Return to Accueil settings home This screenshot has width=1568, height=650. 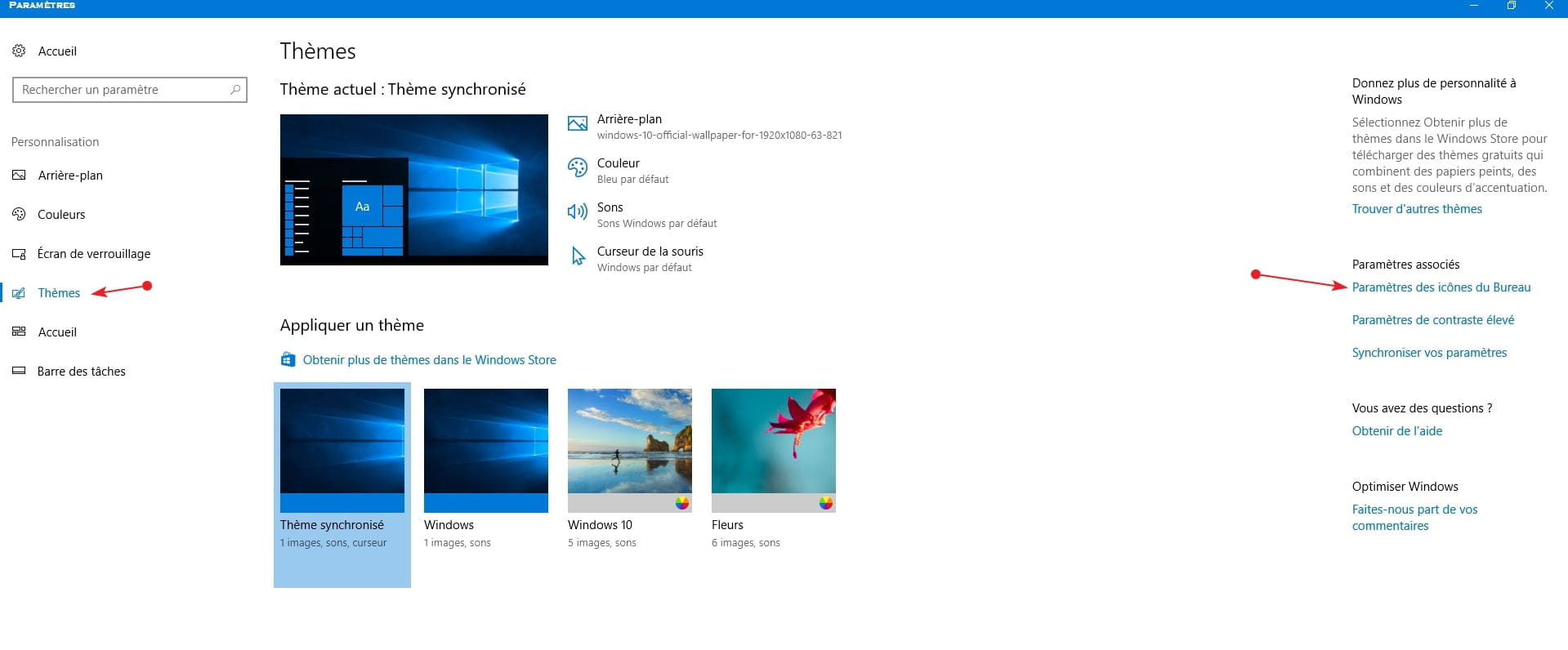[x=57, y=51]
